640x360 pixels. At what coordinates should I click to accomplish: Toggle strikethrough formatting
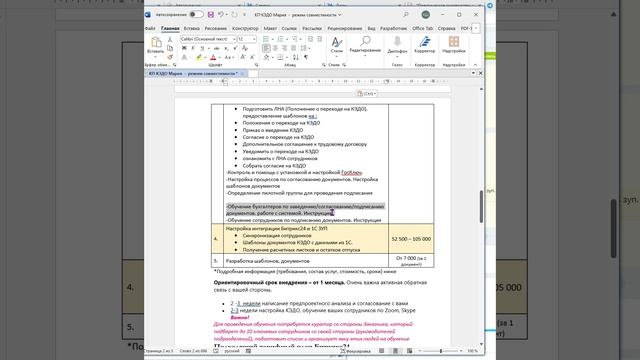coord(216,48)
